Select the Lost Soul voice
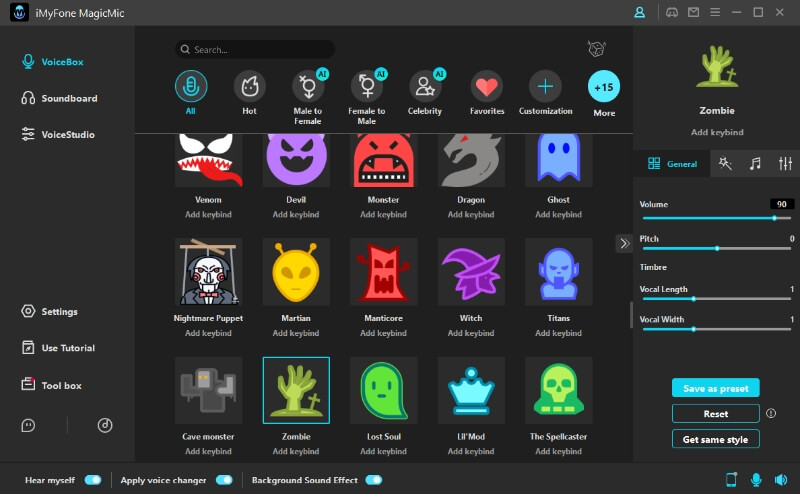Image resolution: width=800 pixels, height=494 pixels. click(x=384, y=390)
